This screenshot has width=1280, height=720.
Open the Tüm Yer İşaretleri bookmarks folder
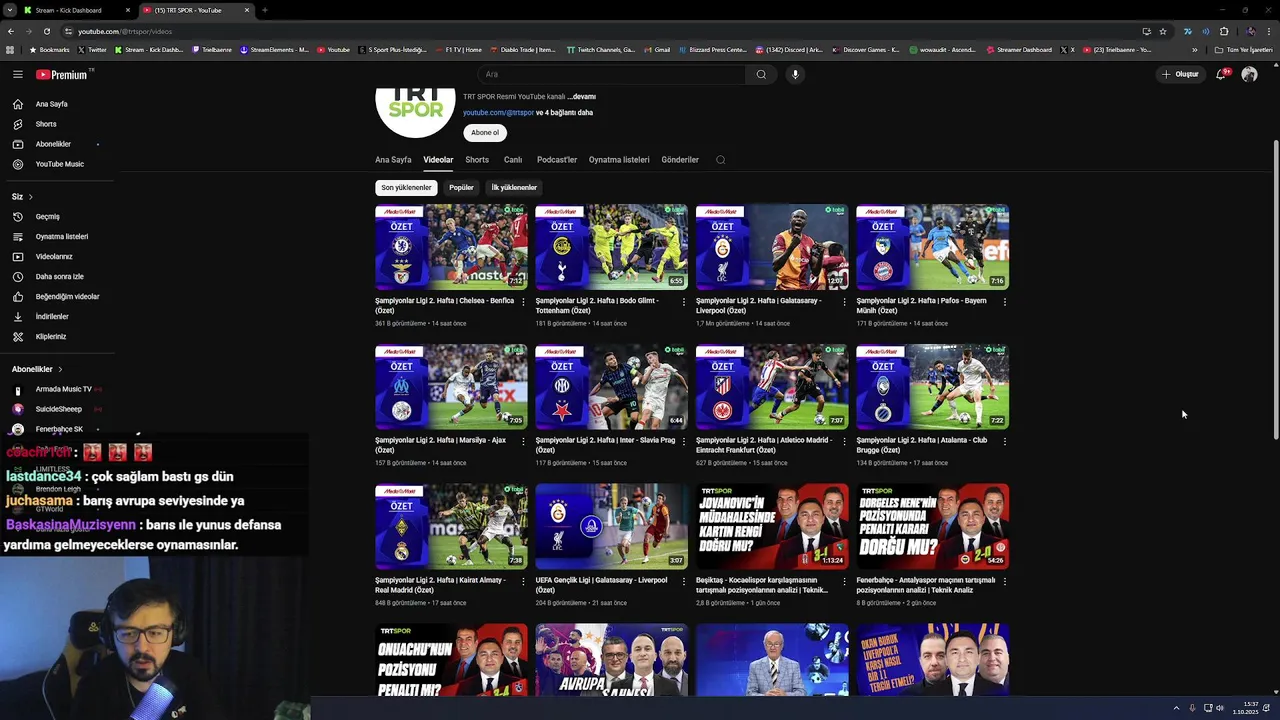pyautogui.click(x=1242, y=49)
